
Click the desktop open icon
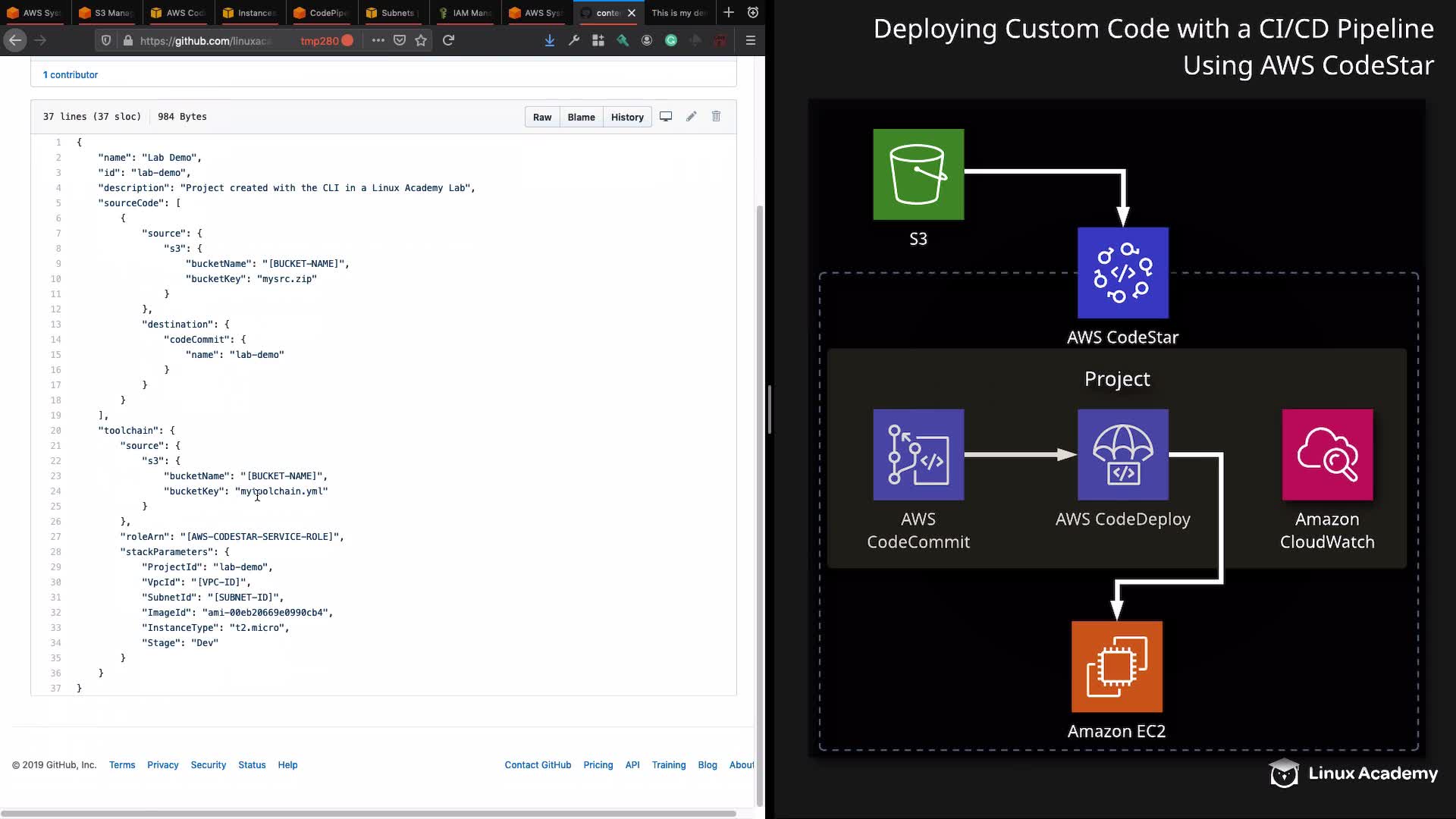pos(666,117)
